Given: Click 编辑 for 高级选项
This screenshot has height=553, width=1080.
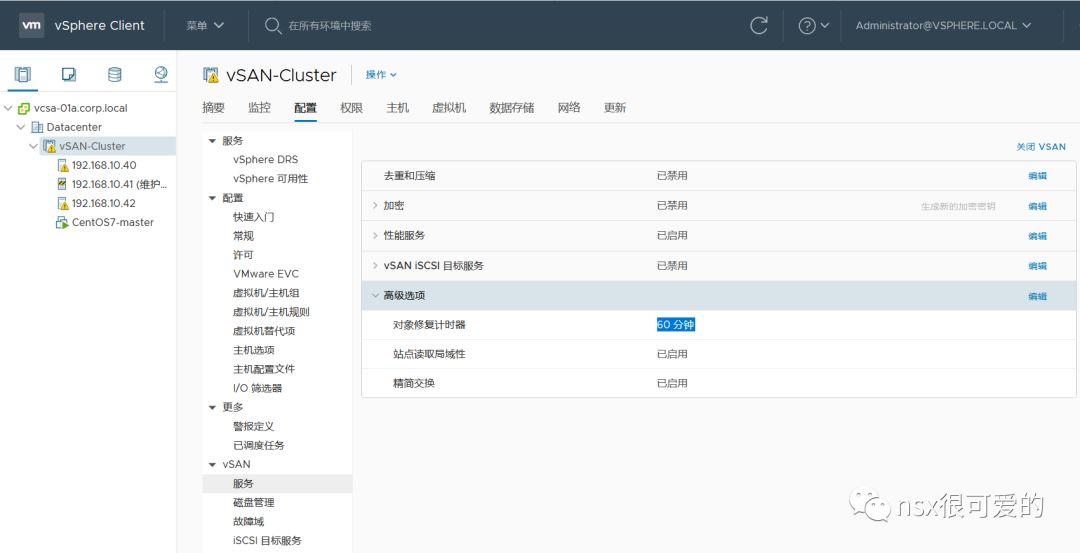Looking at the screenshot, I should coord(1037,296).
